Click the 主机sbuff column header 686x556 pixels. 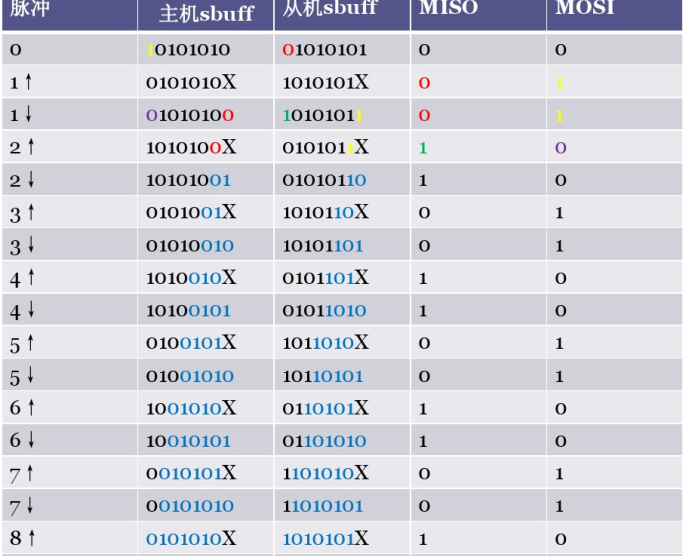click(206, 14)
